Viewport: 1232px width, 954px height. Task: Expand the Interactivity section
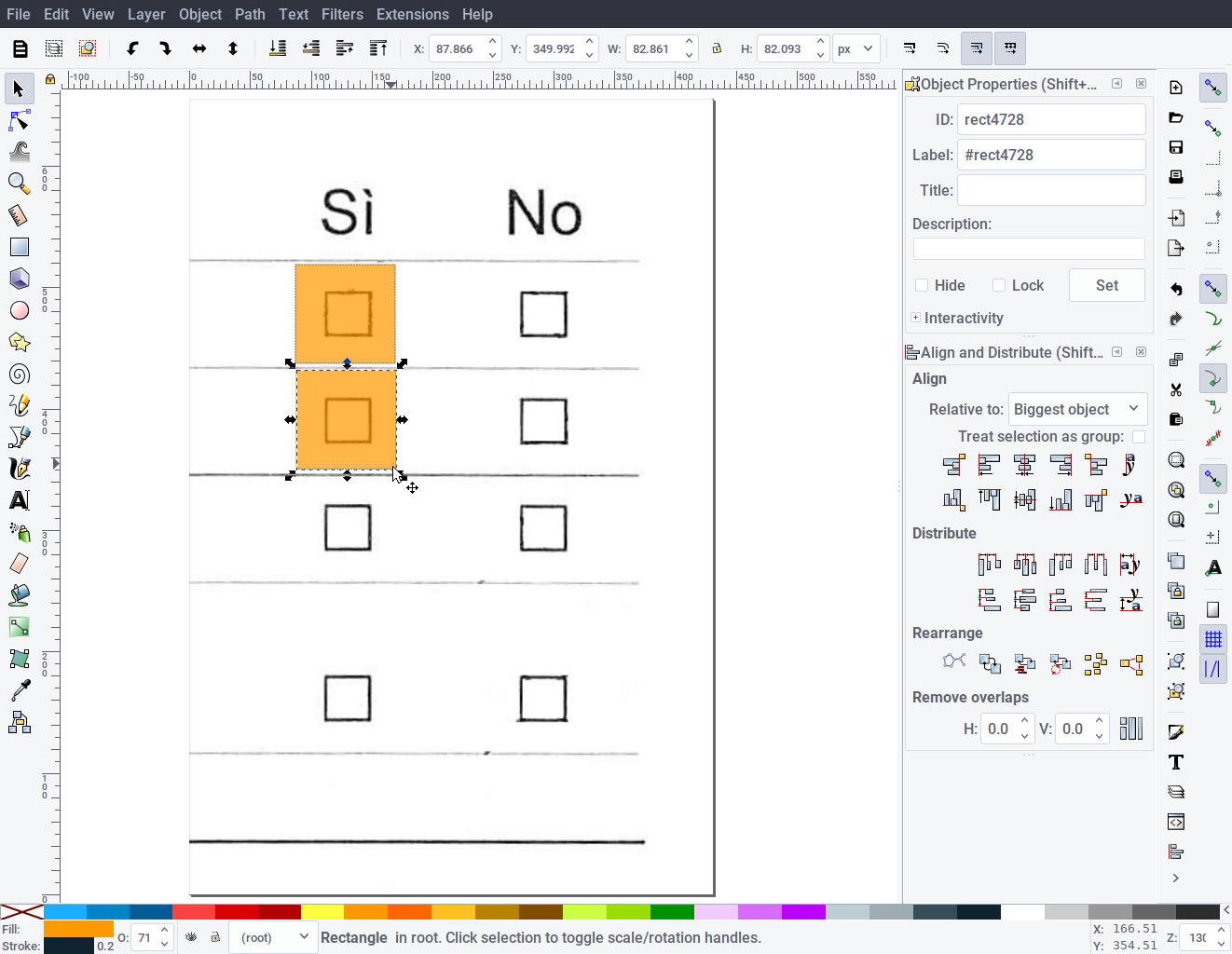(916, 318)
